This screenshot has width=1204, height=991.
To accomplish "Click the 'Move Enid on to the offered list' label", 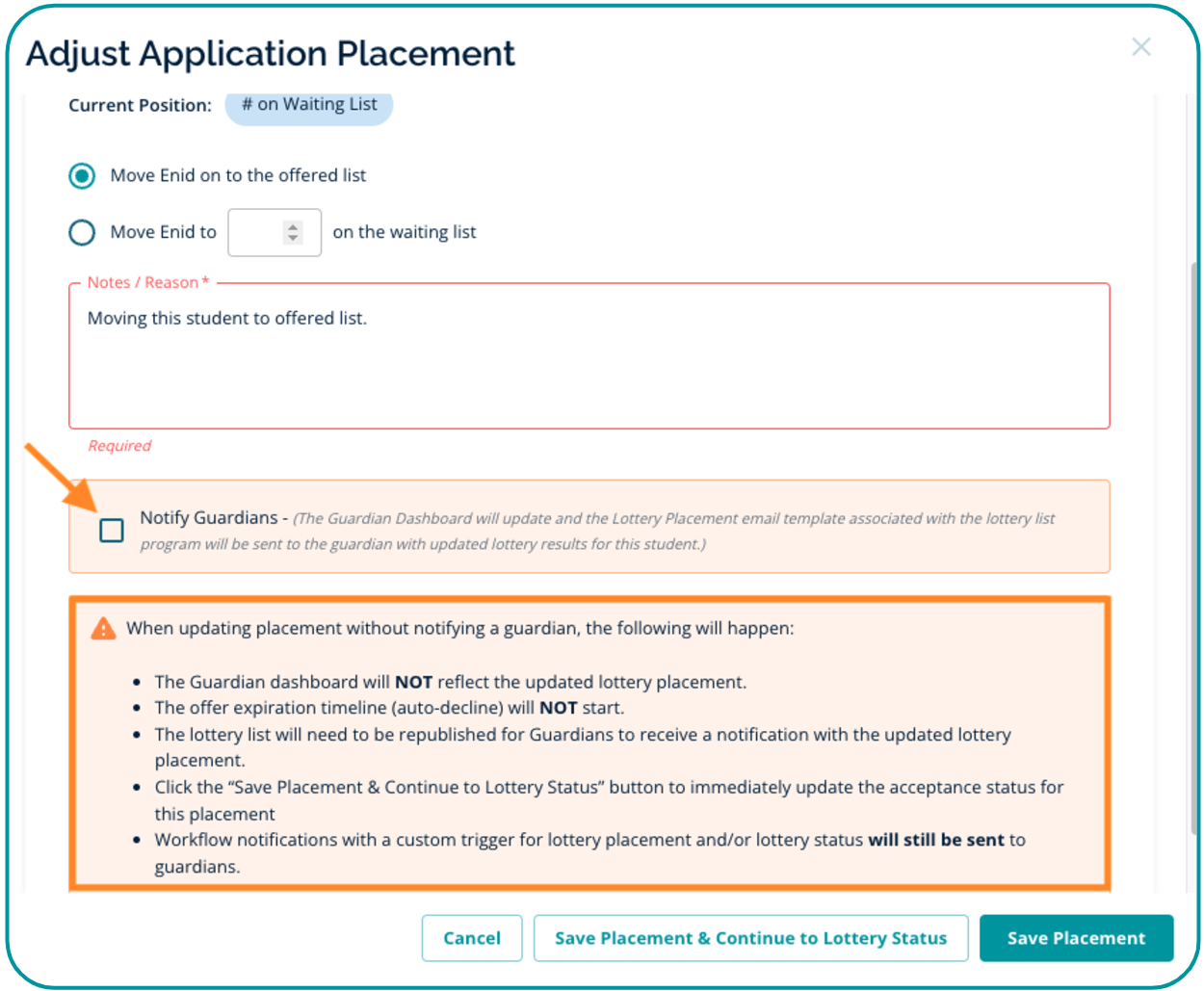I will click(x=238, y=176).
